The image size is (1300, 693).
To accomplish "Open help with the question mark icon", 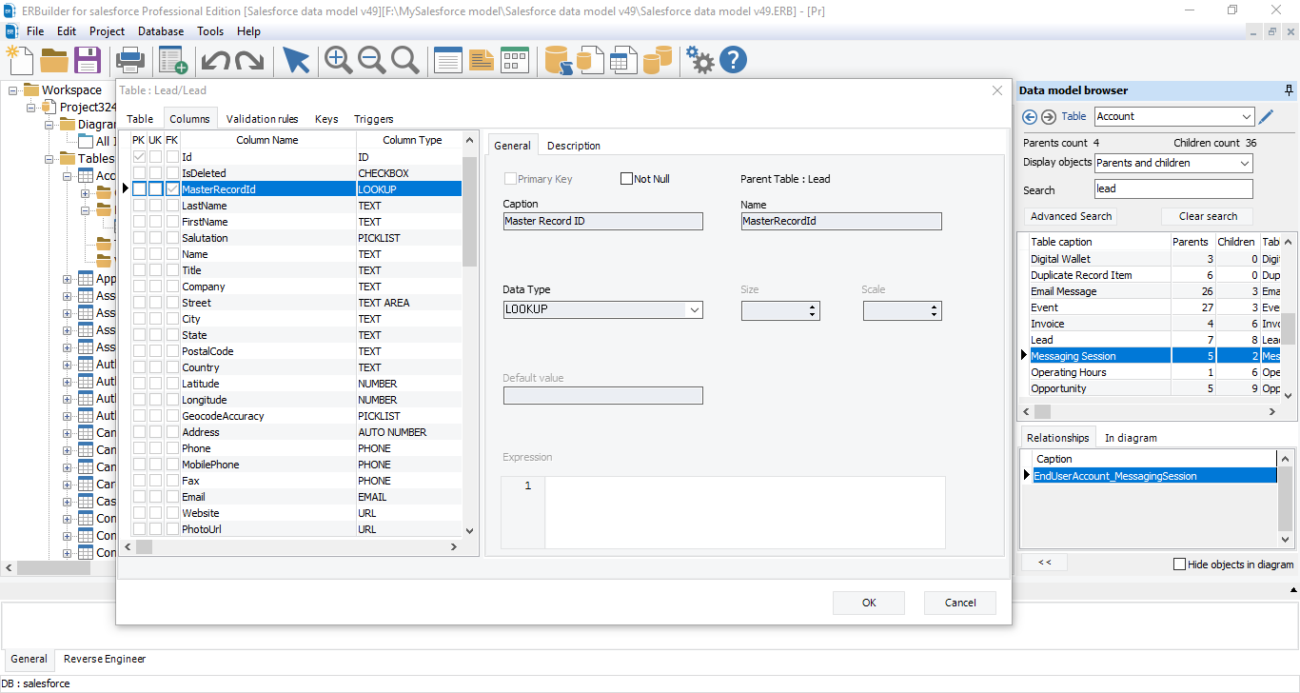I will [x=733, y=60].
